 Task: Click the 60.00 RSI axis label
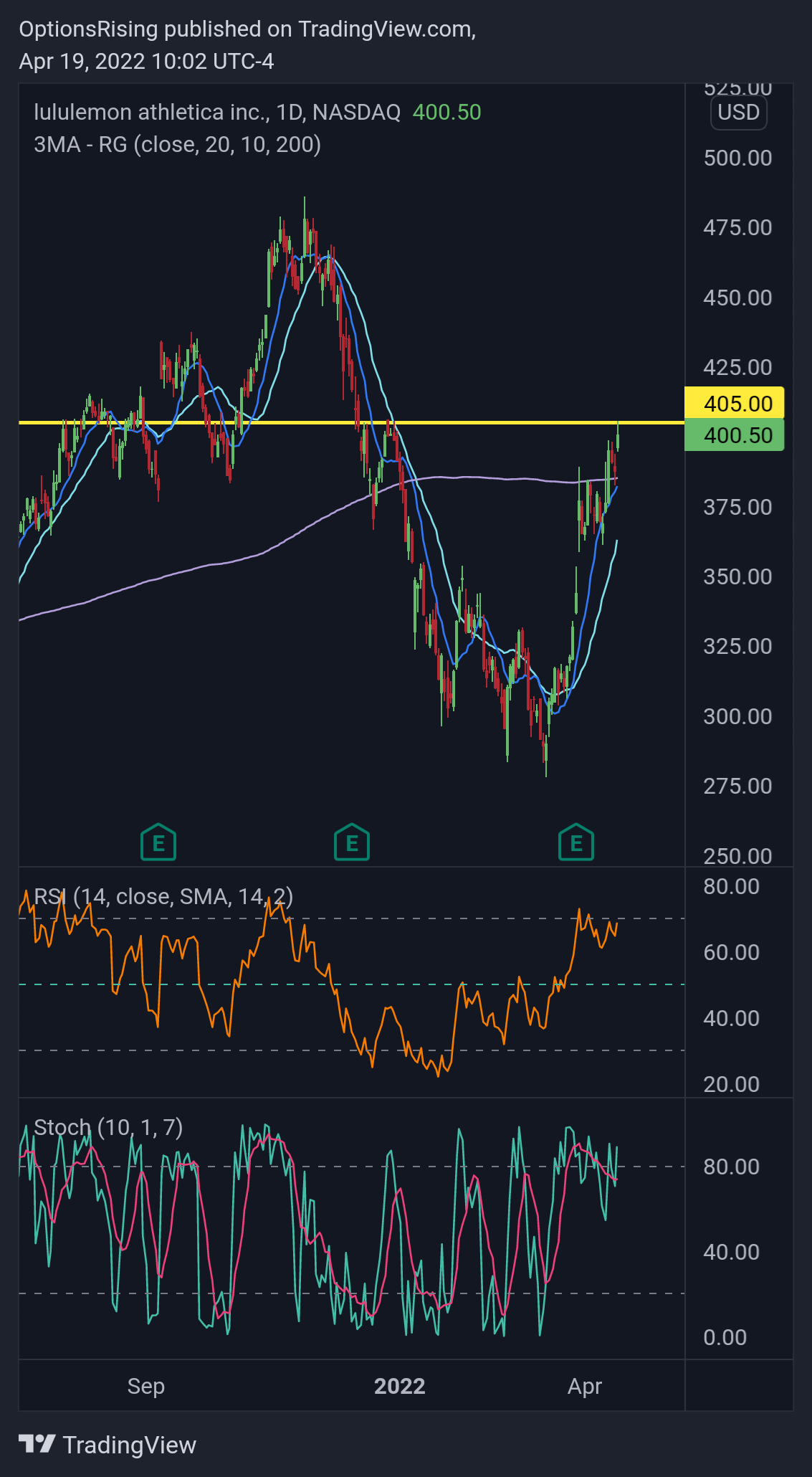731,952
